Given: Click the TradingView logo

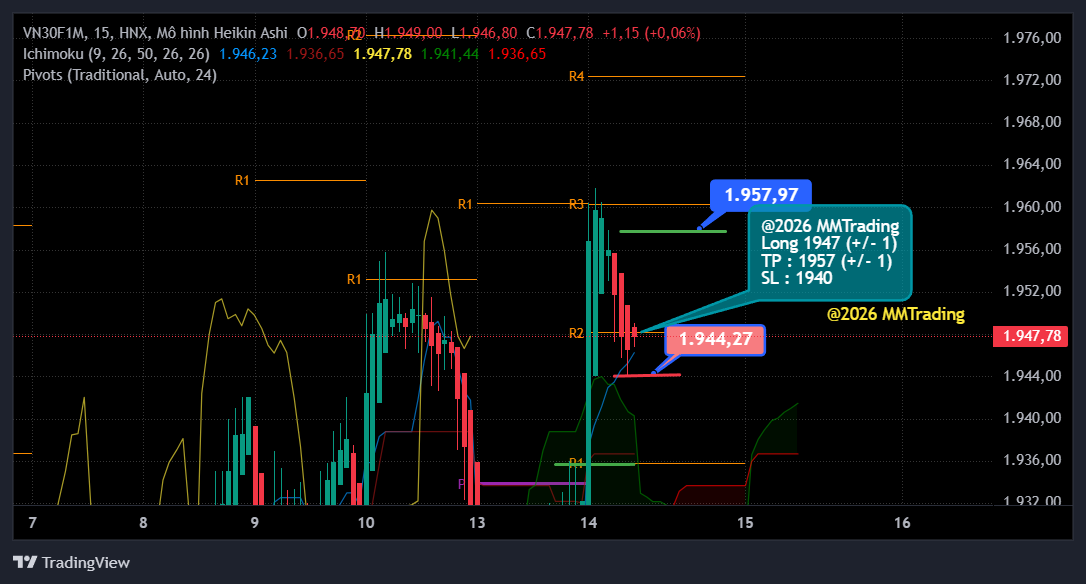Looking at the screenshot, I should pos(71,562).
